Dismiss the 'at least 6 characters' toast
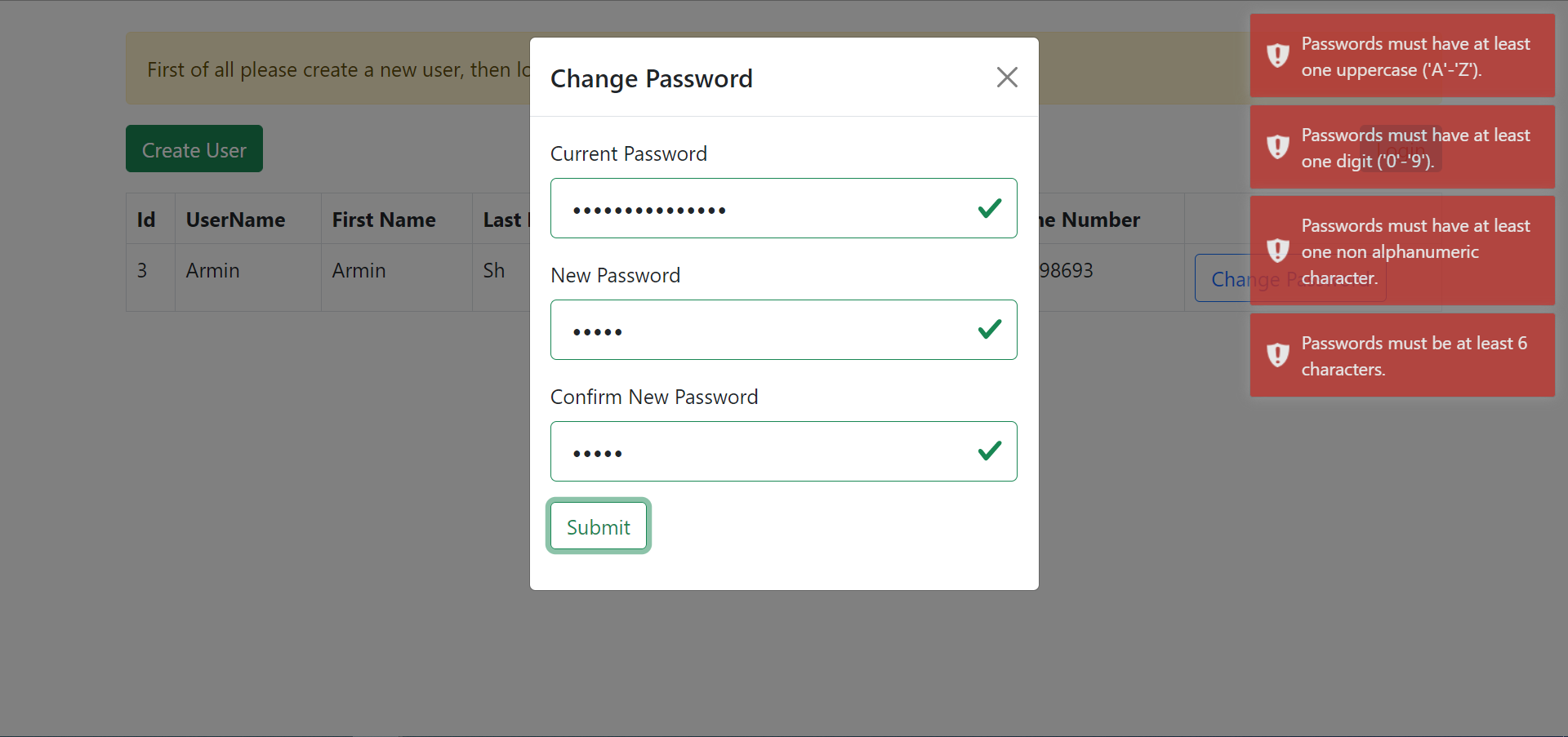Screen dimensions: 1568x737 coord(1402,356)
